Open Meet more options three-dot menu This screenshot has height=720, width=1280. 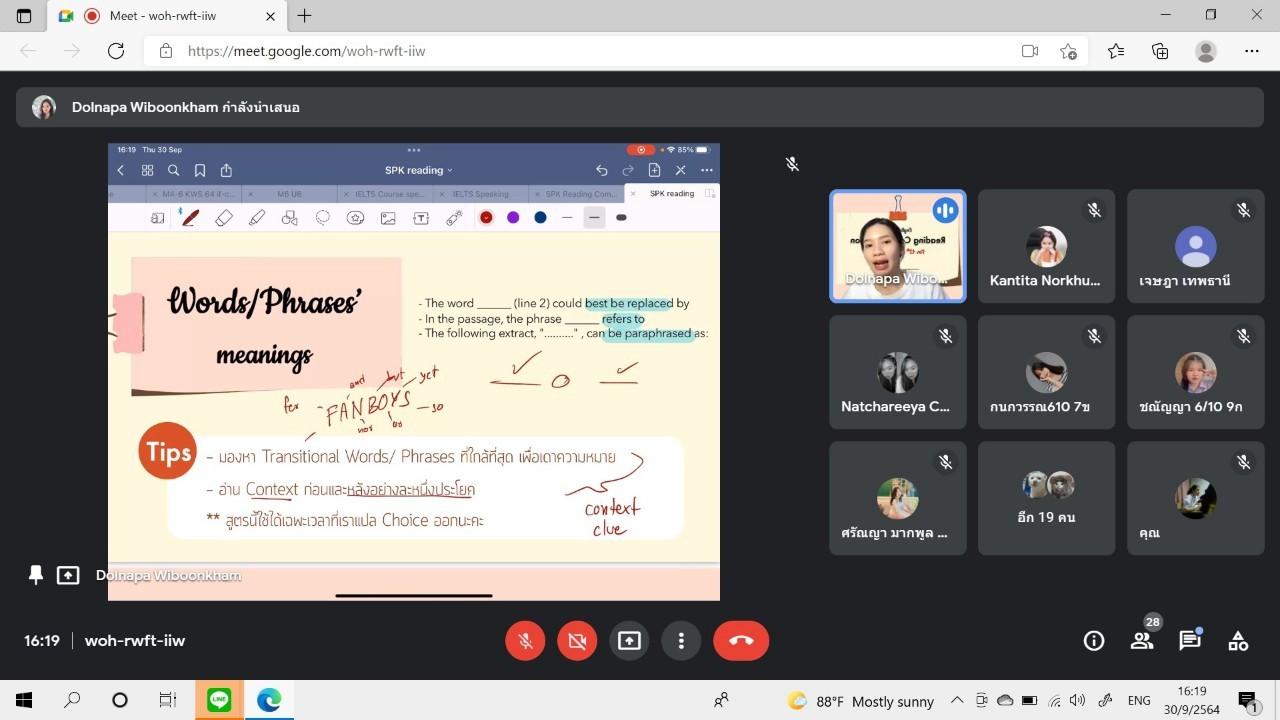(x=681, y=641)
